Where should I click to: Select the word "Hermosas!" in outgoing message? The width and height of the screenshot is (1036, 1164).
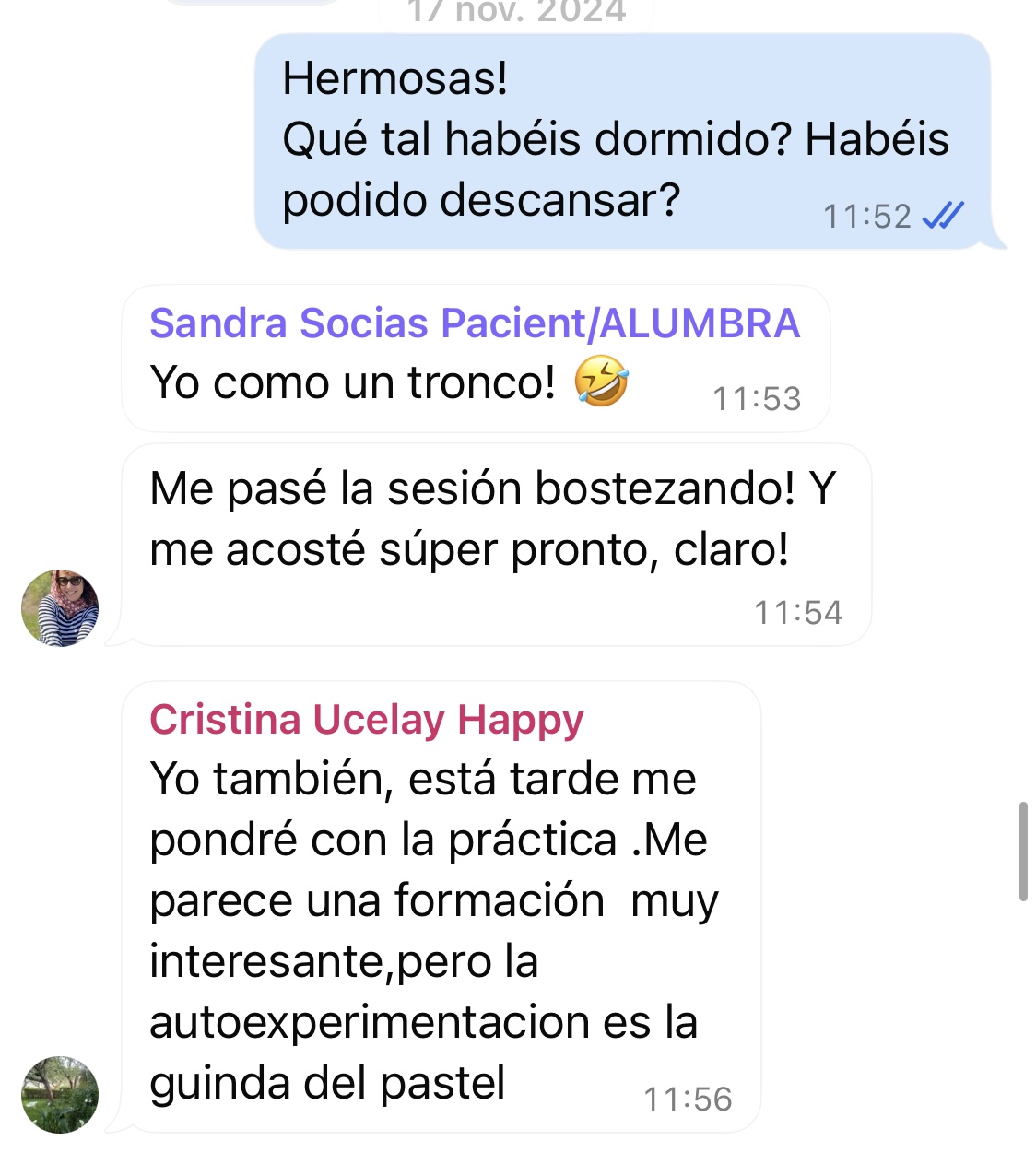point(394,78)
